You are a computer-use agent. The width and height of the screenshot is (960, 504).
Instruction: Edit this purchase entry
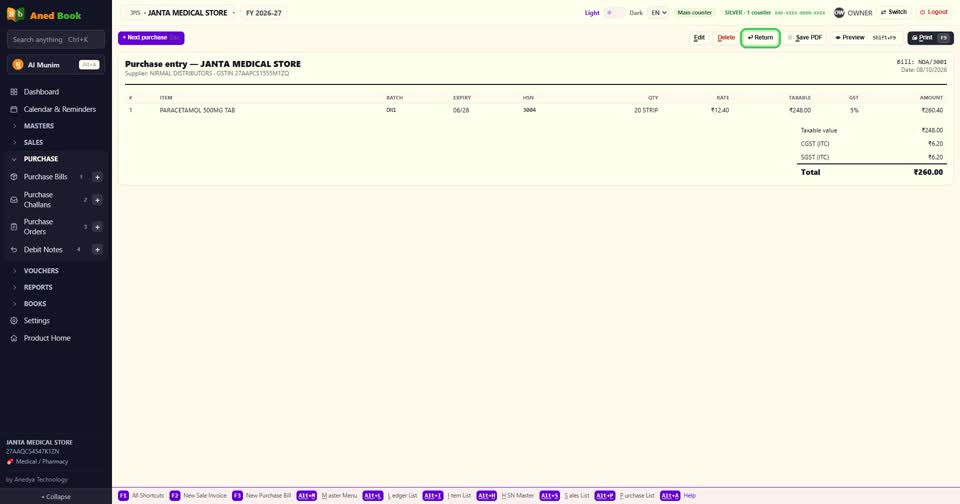pos(699,38)
